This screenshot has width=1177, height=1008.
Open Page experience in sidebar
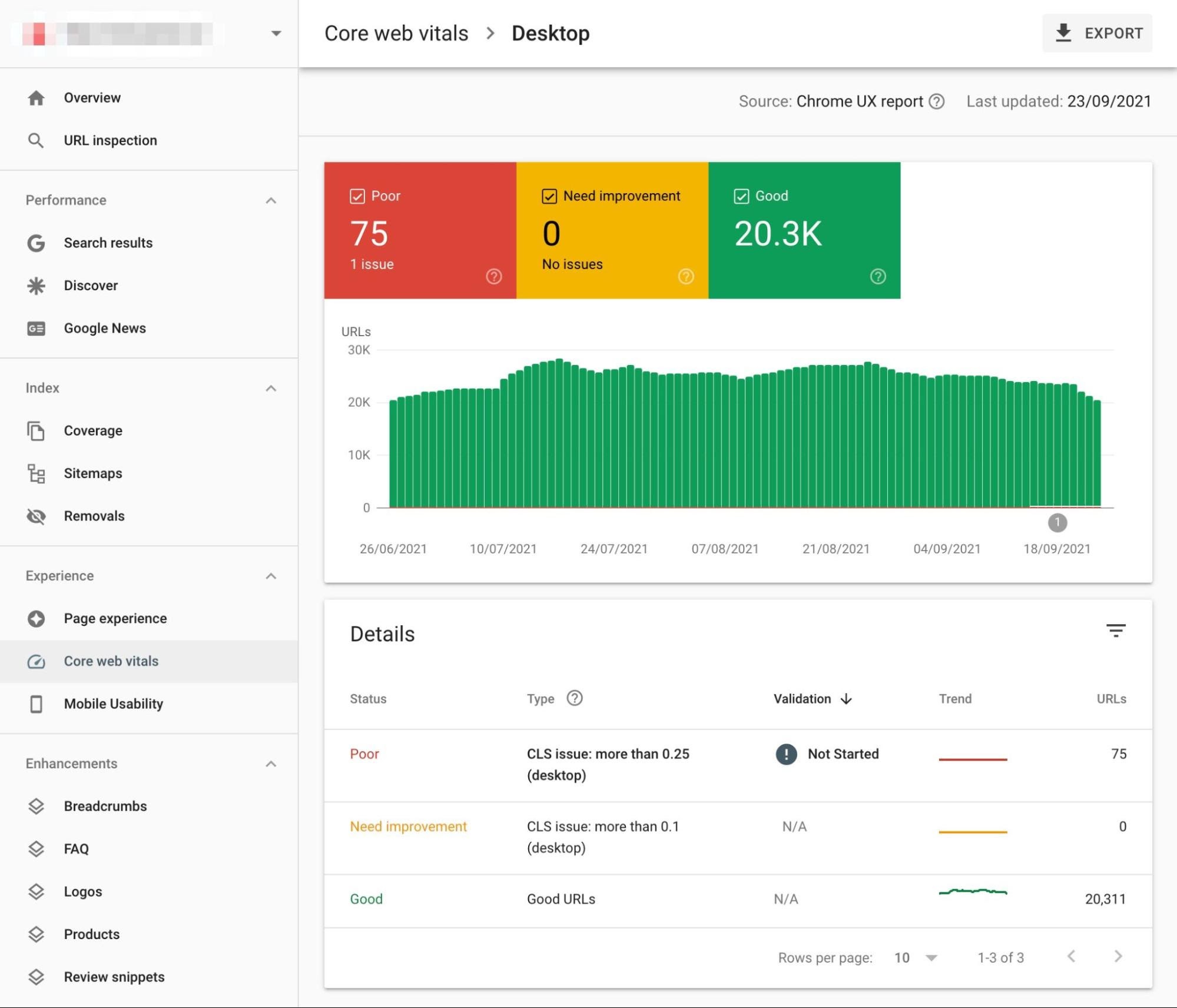(x=115, y=618)
